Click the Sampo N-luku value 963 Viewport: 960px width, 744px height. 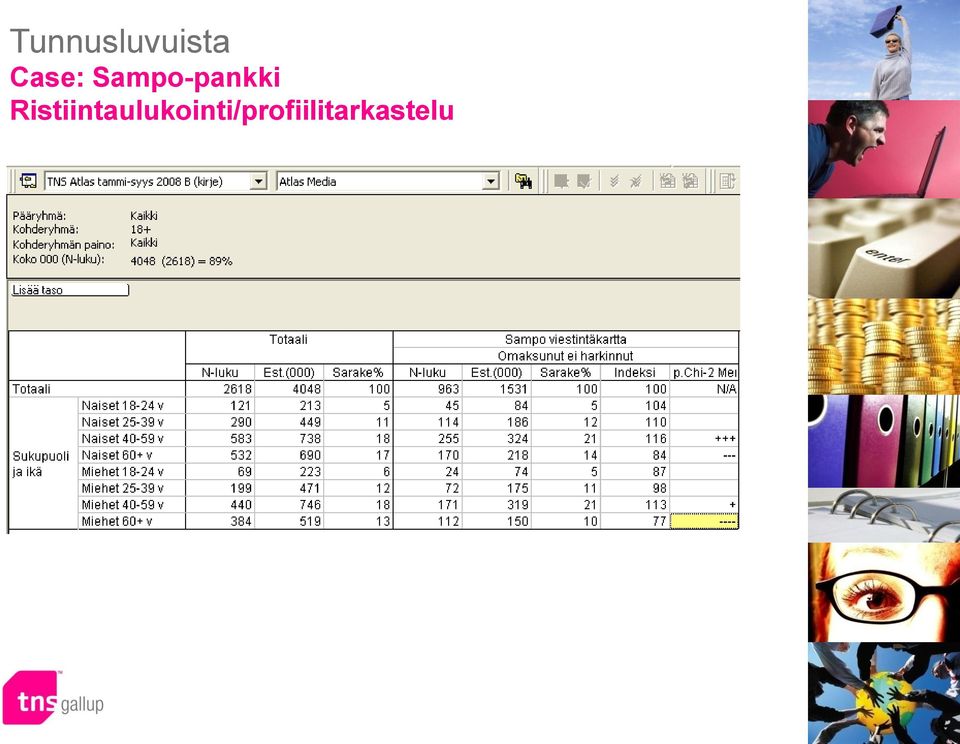tap(448, 389)
